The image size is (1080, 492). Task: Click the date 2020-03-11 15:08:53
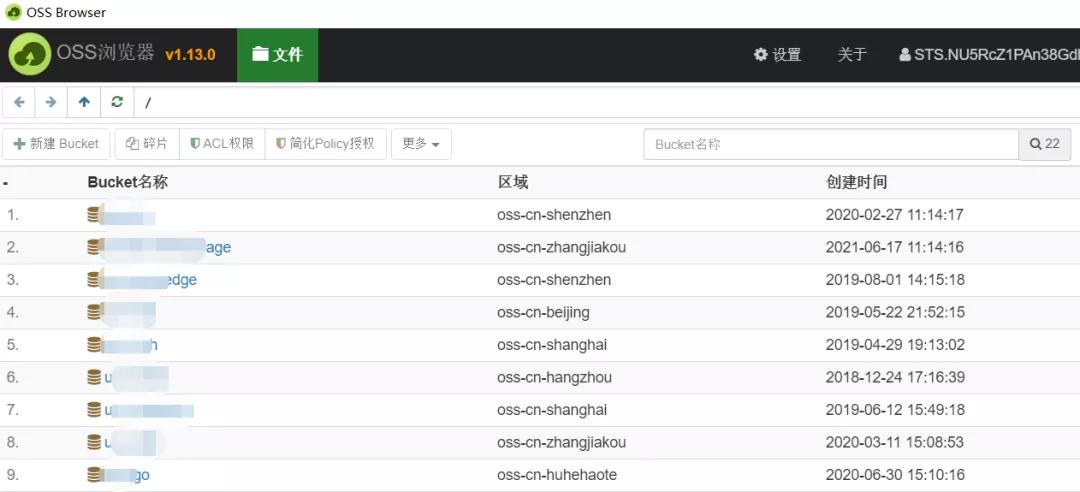coord(895,442)
